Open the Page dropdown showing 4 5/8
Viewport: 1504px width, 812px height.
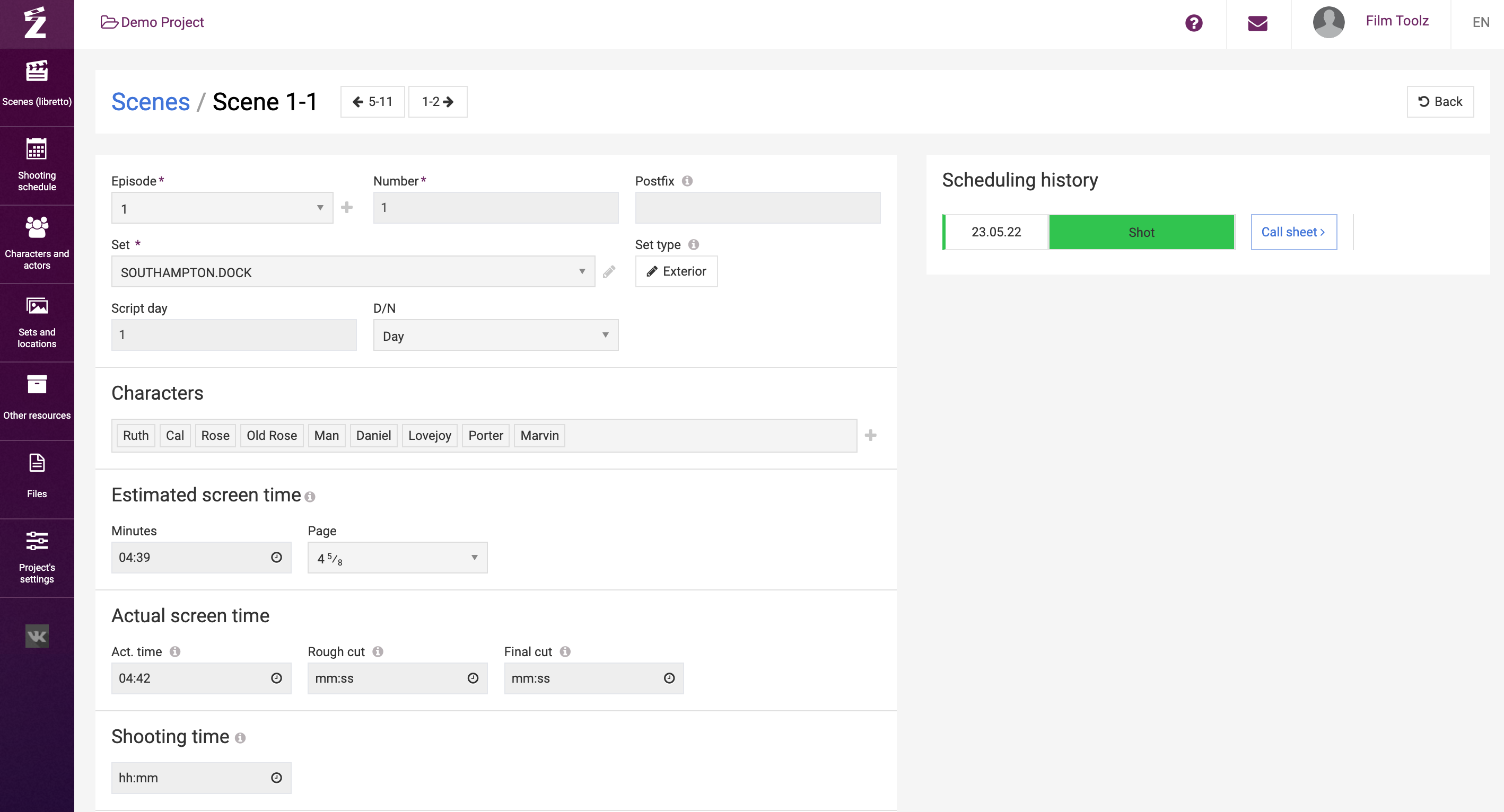tap(397, 558)
